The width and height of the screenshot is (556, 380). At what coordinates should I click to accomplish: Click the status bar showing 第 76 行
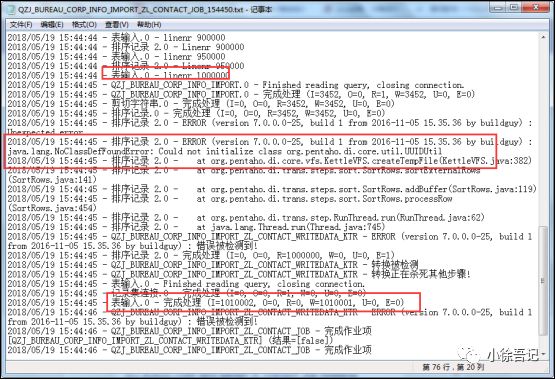coord(453,367)
